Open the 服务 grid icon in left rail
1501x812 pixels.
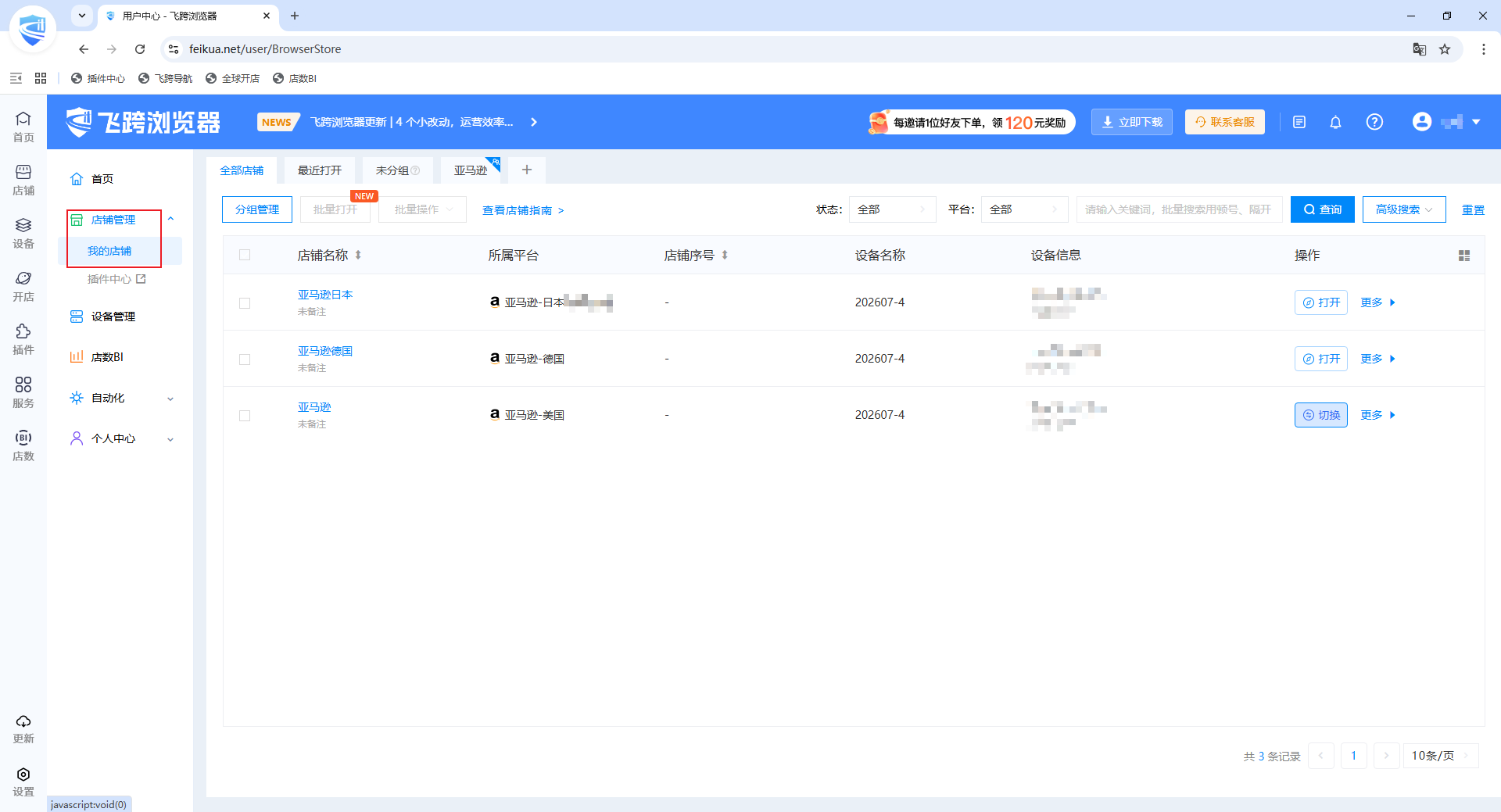pos(23,392)
